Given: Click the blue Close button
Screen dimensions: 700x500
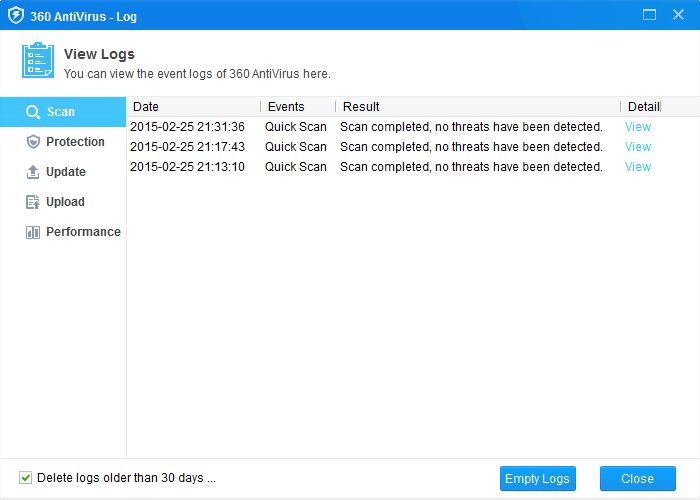Looking at the screenshot, I should pos(638,479).
